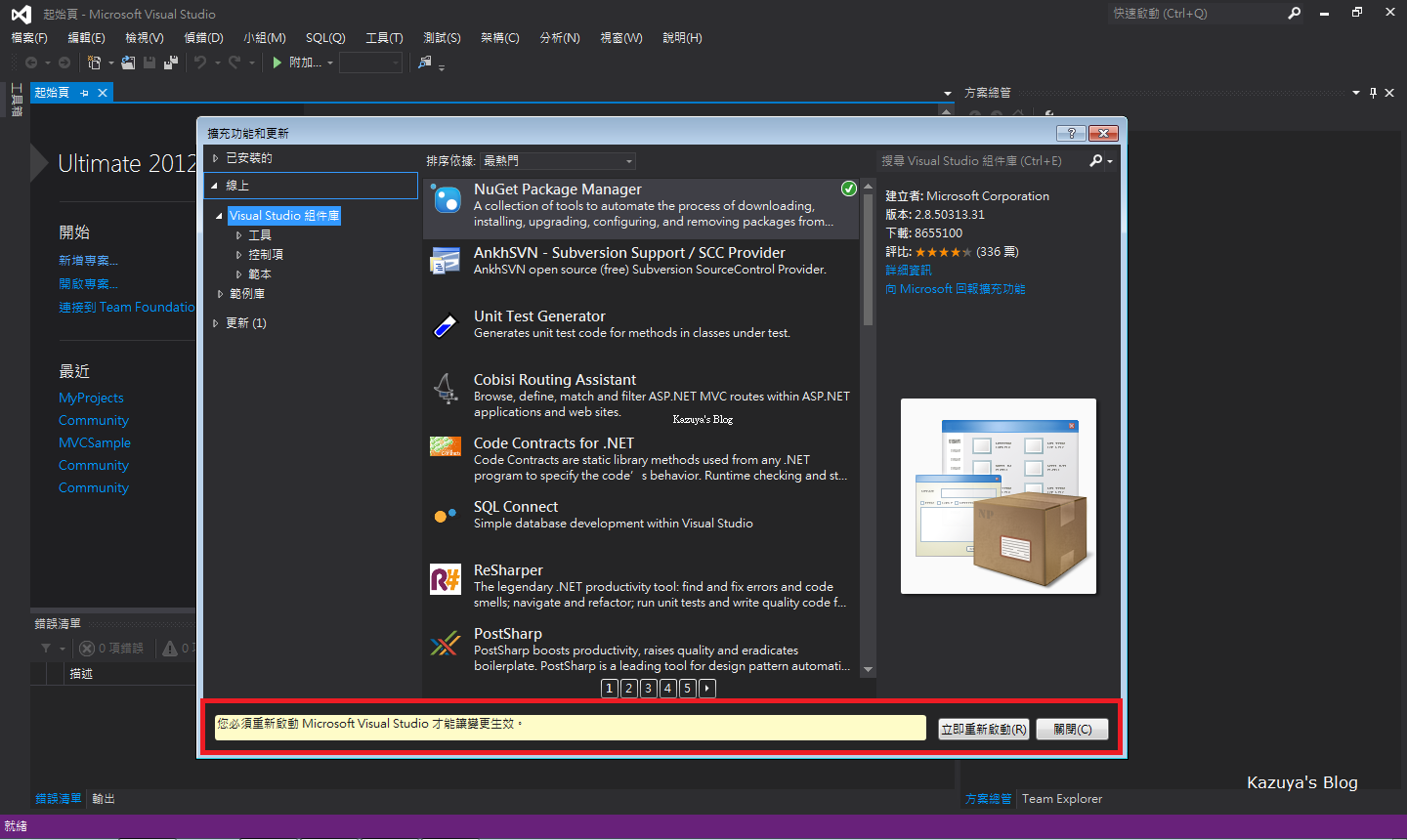Open the 工具(T) menu
The image size is (1407, 840).
click(x=384, y=38)
